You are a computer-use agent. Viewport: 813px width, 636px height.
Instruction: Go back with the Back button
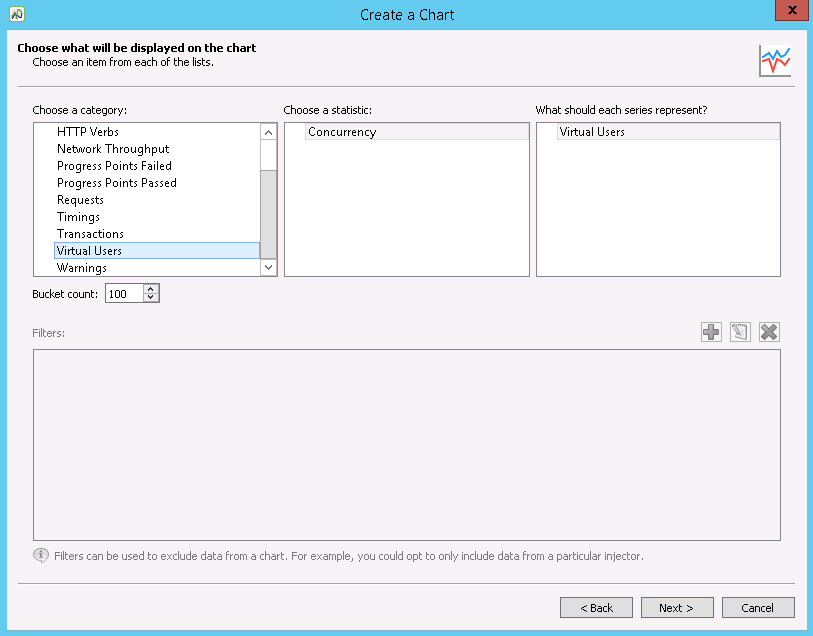tap(596, 607)
